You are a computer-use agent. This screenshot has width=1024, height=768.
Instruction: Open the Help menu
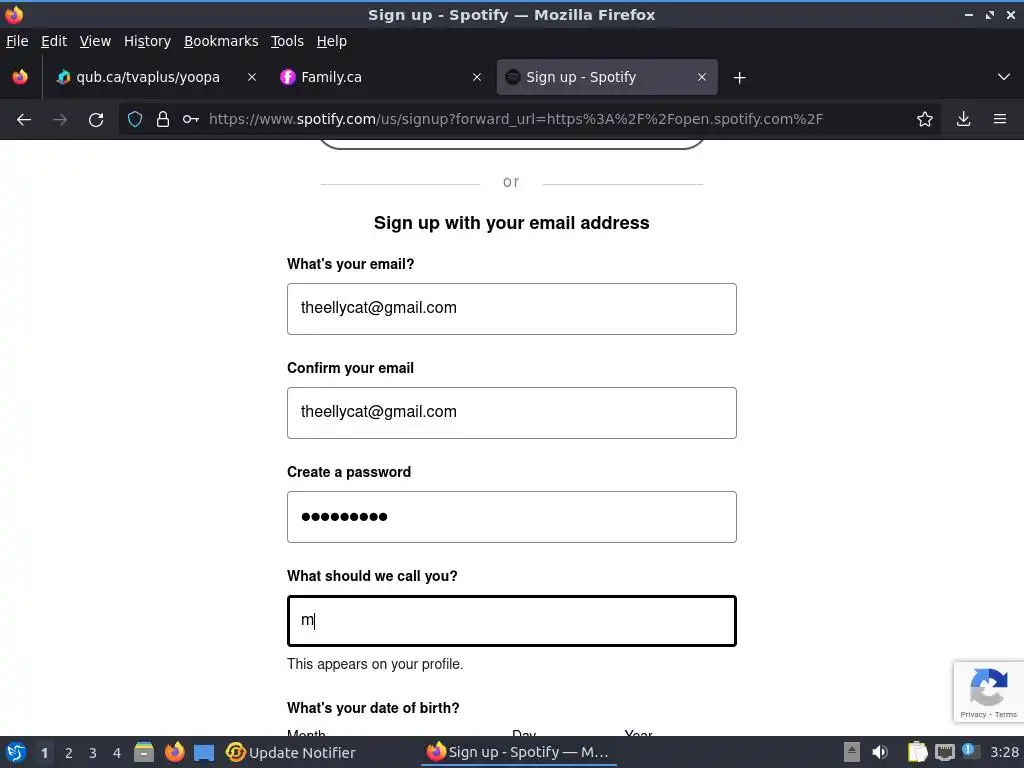[332, 41]
